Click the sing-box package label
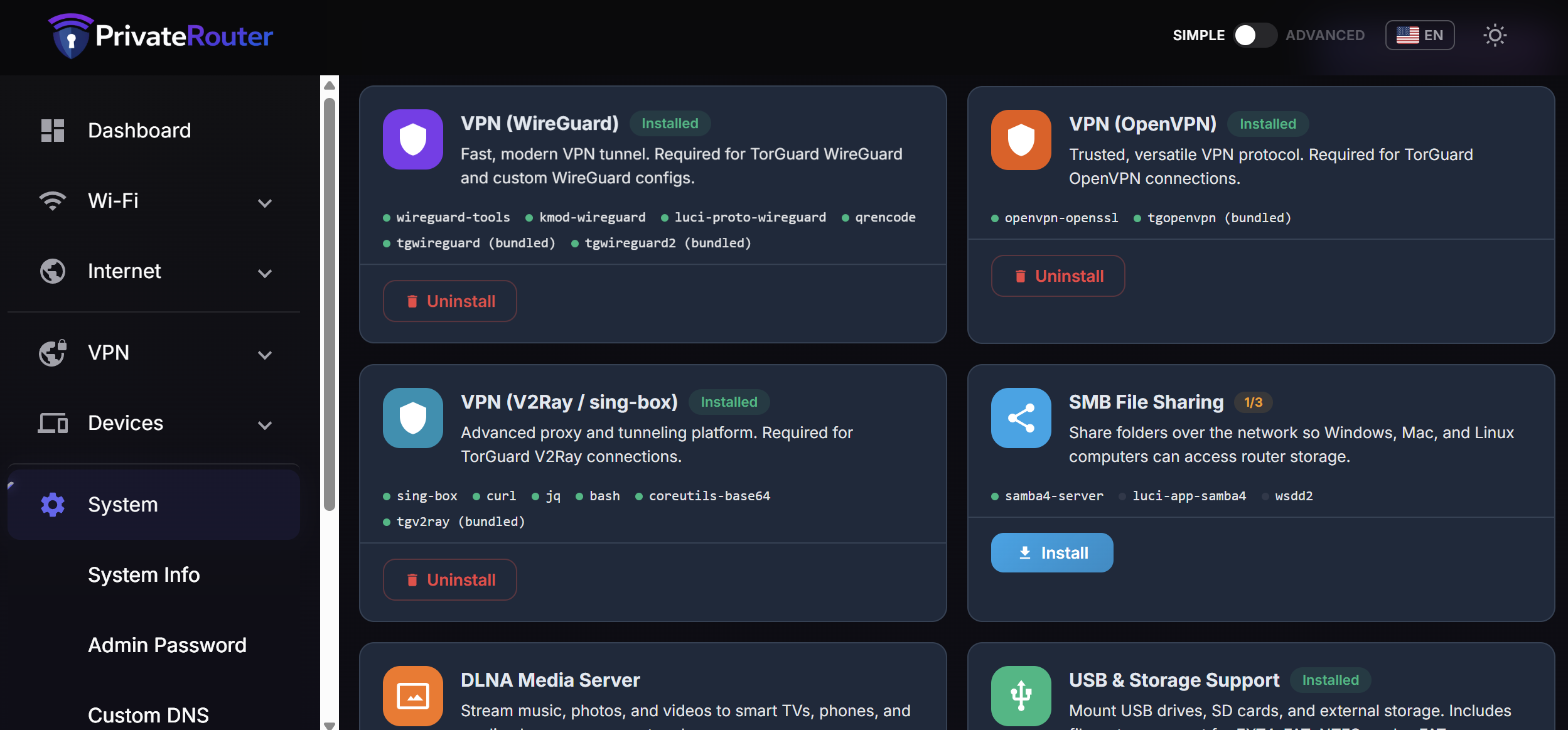Screen dimensions: 1568x730 [x=427, y=496]
